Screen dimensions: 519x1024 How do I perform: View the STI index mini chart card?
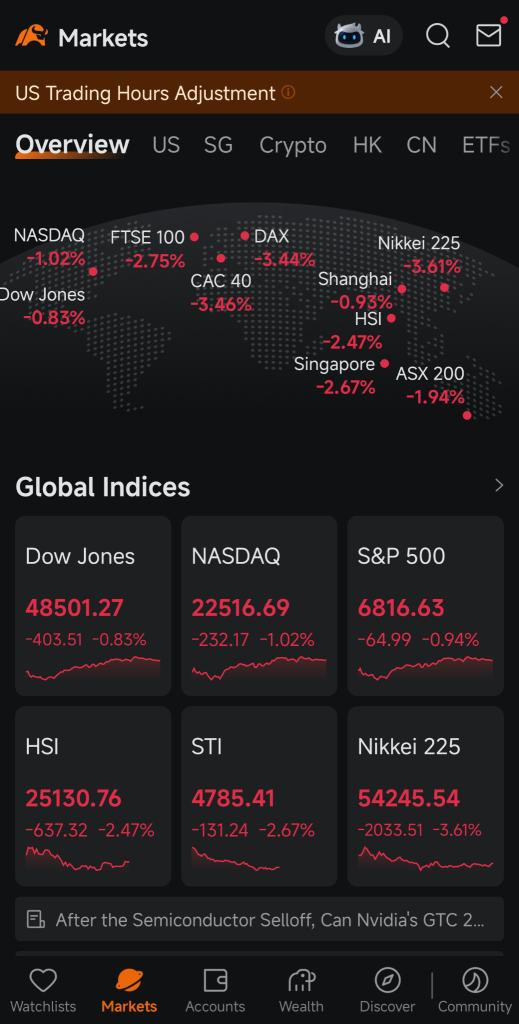pos(259,796)
